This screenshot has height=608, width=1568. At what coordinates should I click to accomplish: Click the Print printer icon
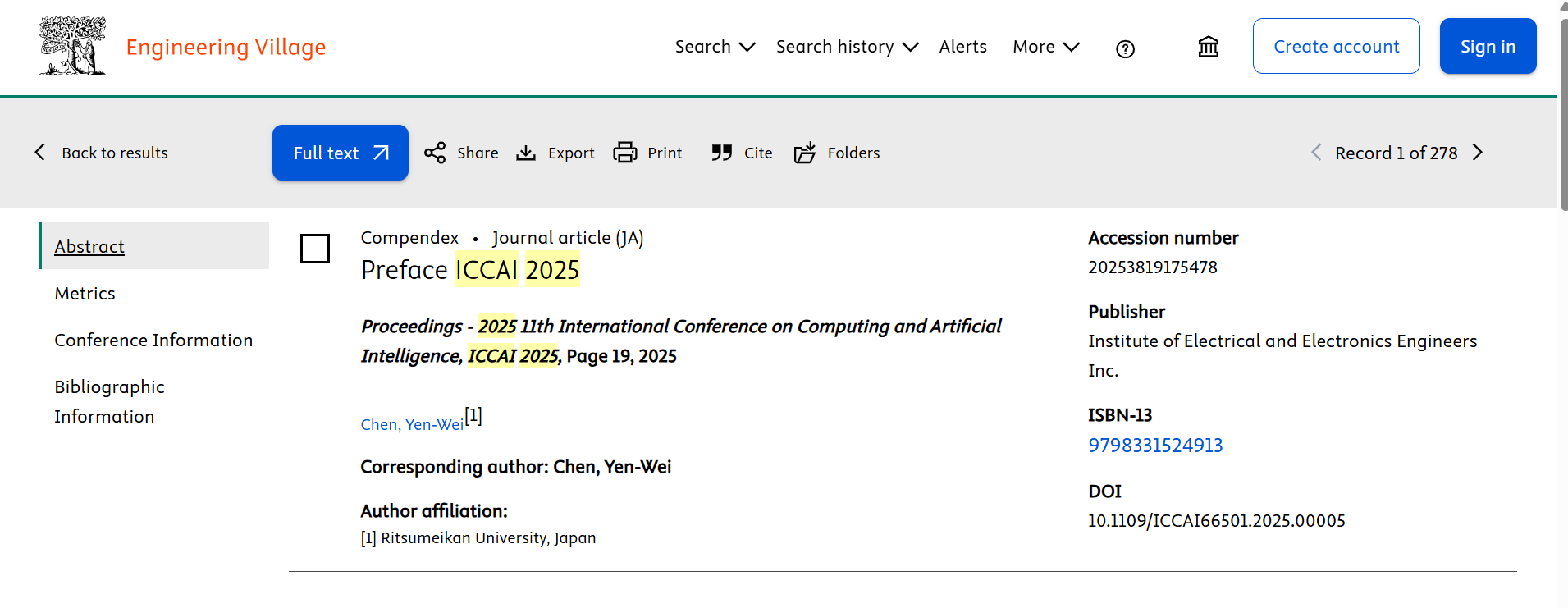coord(625,153)
